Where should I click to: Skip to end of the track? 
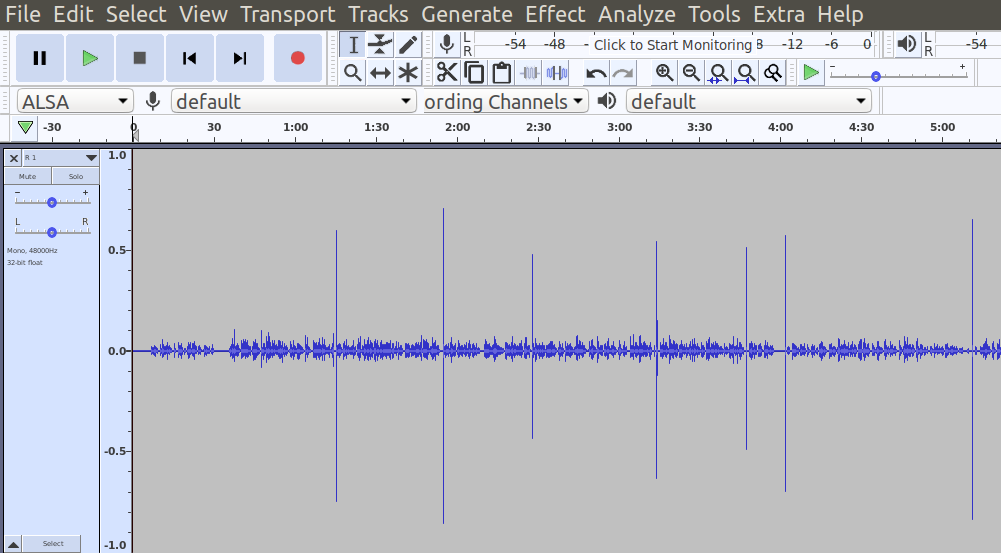[x=239, y=58]
